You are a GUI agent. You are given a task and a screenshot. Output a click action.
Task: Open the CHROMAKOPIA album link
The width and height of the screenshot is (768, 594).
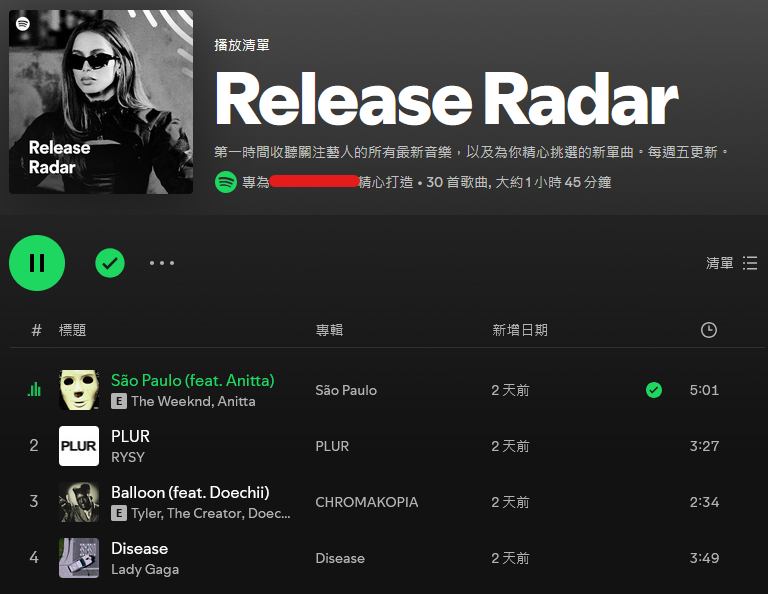366,502
